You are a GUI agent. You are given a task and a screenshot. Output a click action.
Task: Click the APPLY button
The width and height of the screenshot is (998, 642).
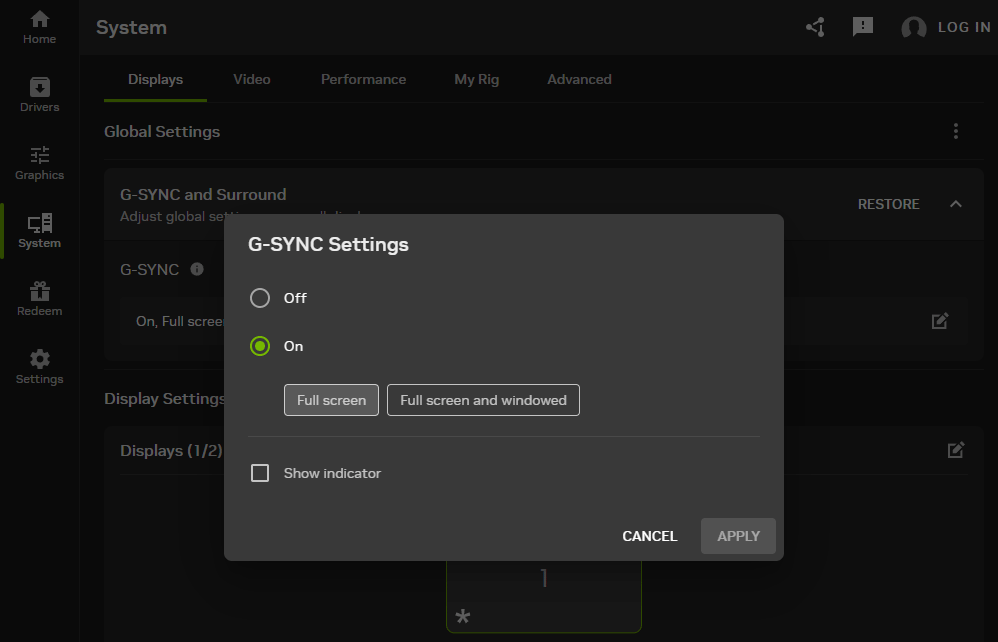pos(738,536)
